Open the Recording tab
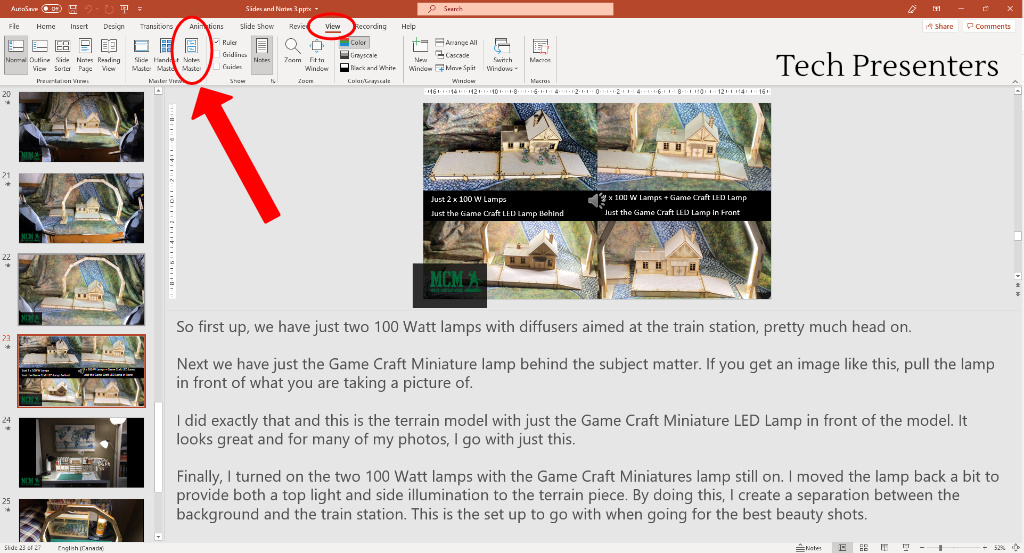Image resolution: width=1024 pixels, height=553 pixels. point(371,26)
